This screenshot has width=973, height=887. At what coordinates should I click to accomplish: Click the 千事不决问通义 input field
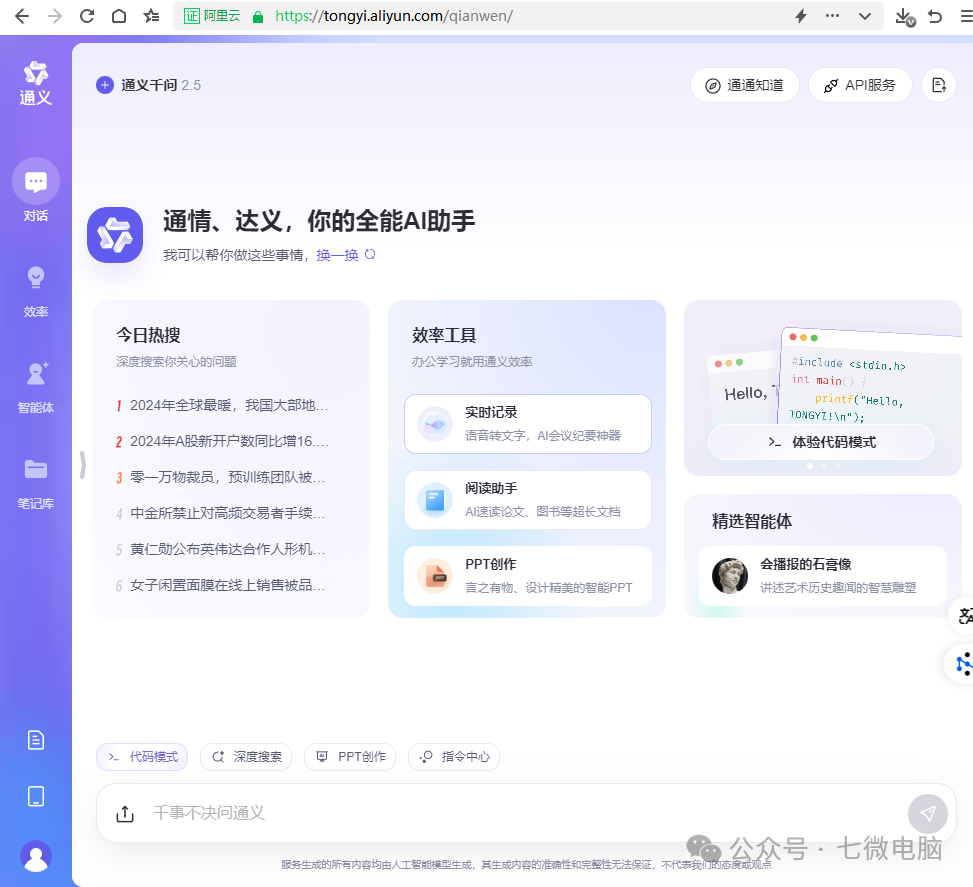500,814
